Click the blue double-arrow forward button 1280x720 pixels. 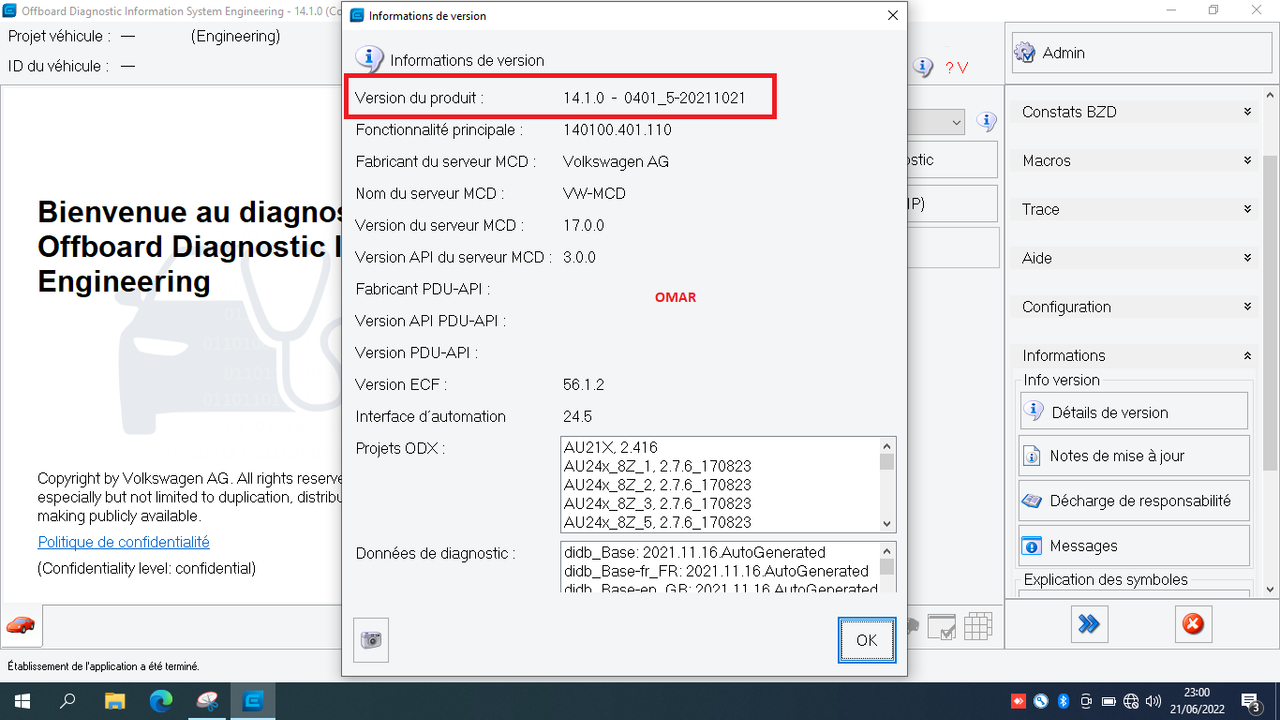[1089, 624]
